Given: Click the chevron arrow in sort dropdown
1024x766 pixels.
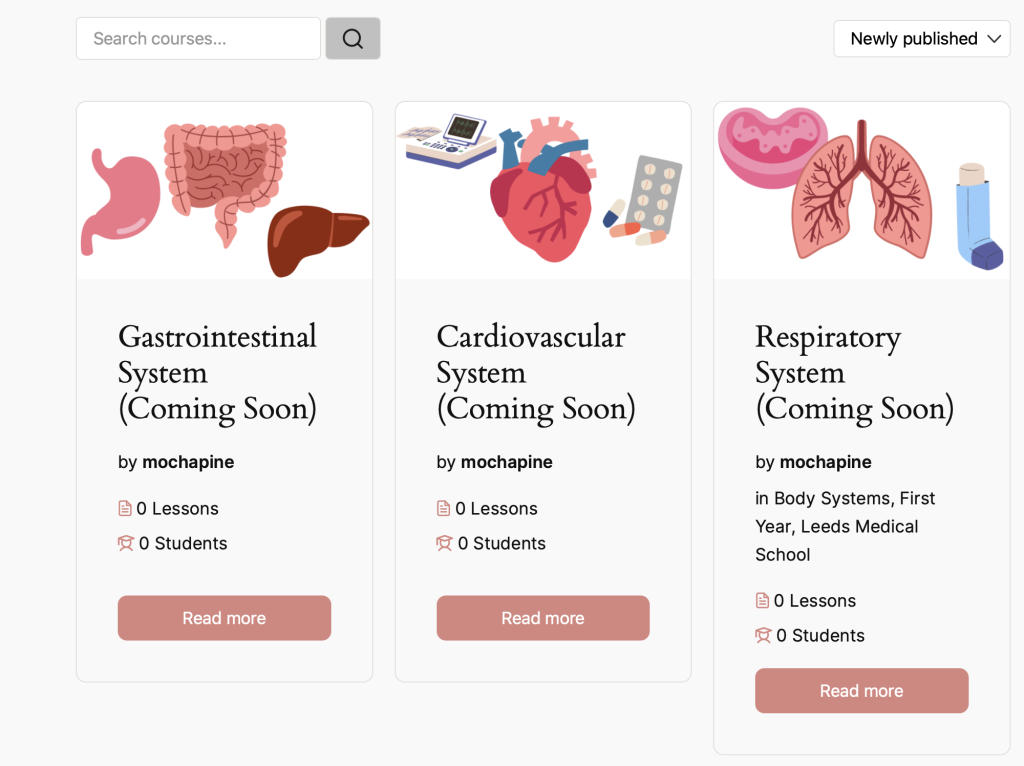Looking at the screenshot, I should tap(994, 39).
